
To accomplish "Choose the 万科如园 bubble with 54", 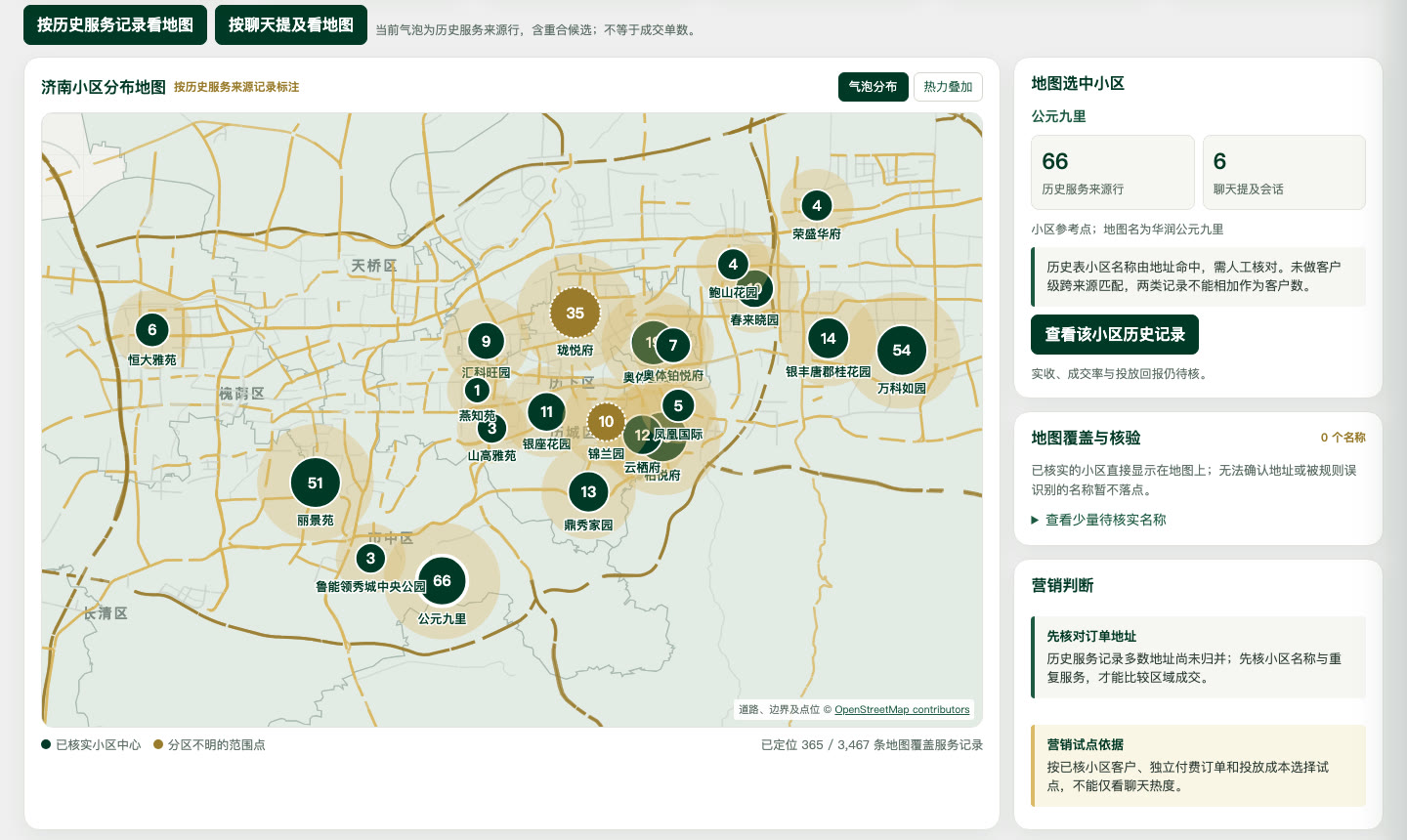I will [x=902, y=351].
